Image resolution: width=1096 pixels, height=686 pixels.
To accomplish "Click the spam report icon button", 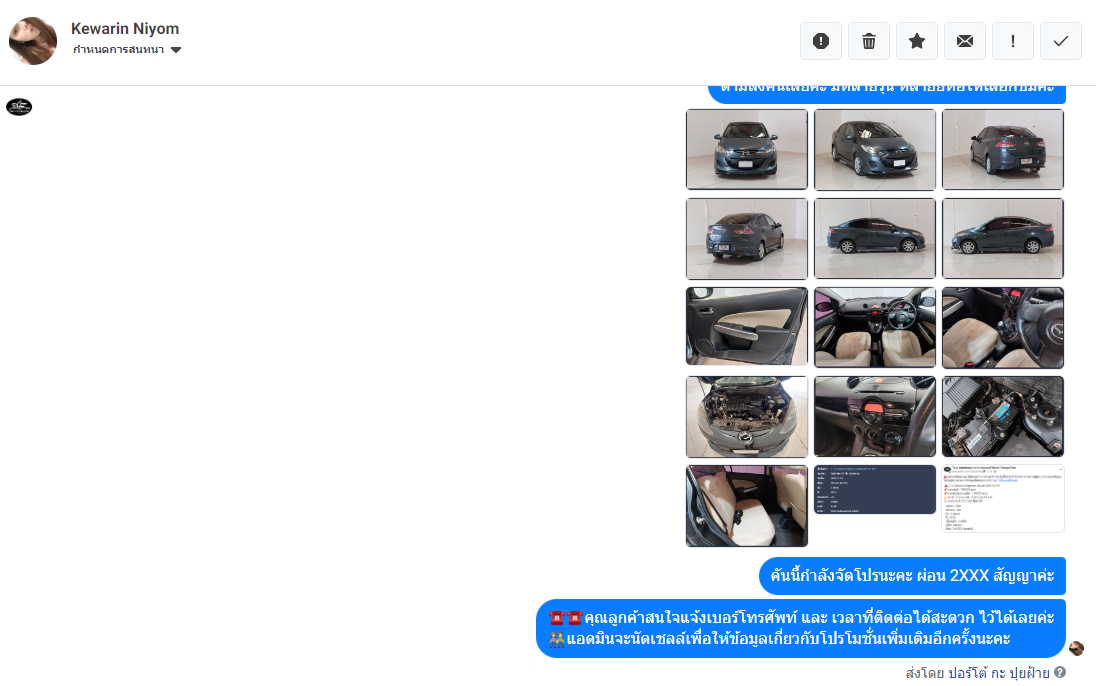I will [821, 41].
